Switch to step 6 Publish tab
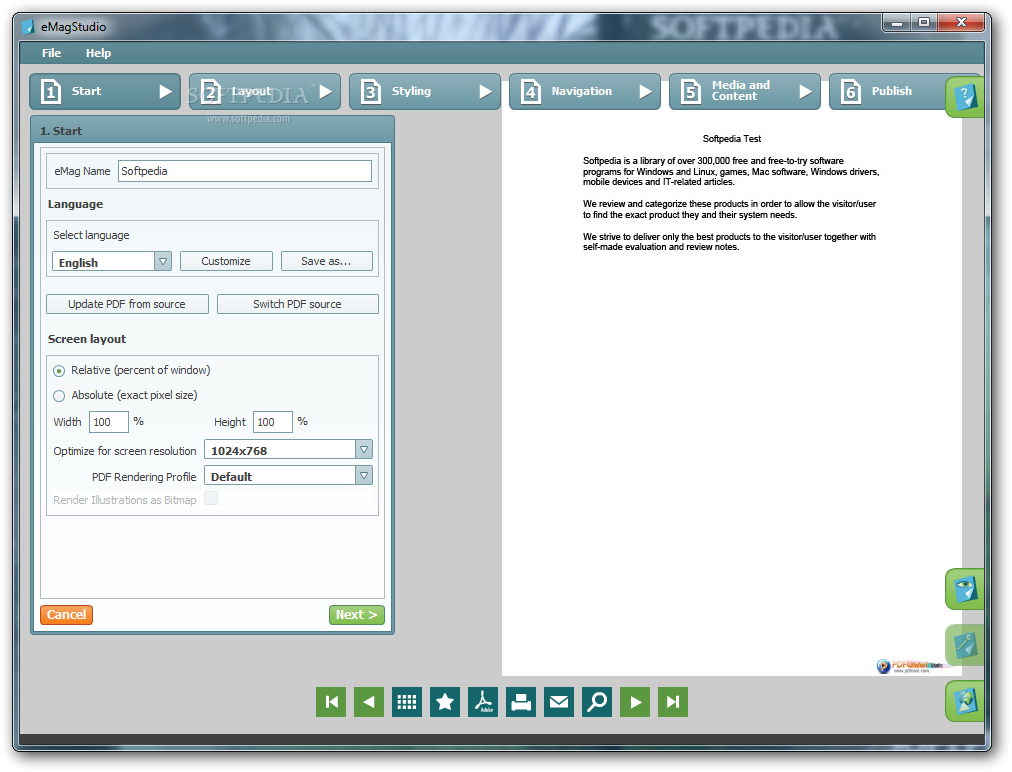This screenshot has width=1012, height=772. click(888, 92)
